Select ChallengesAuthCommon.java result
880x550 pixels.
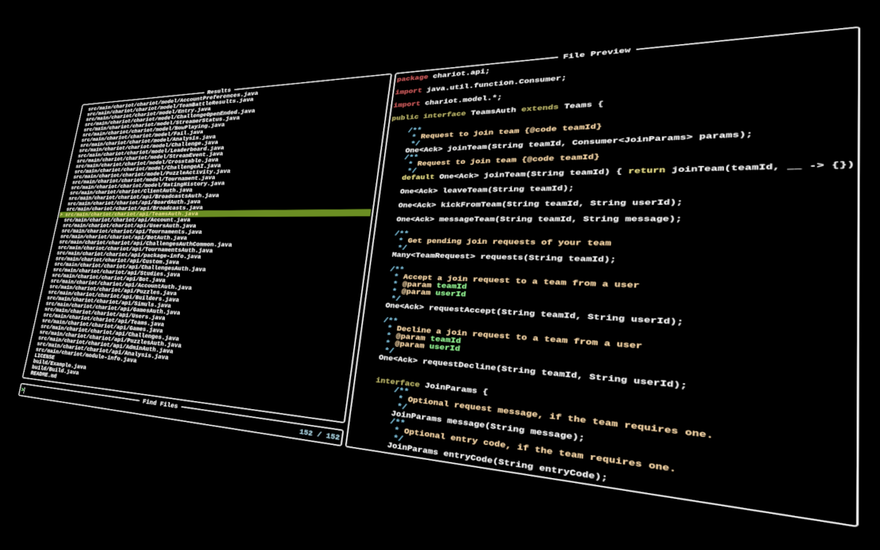pyautogui.click(x=146, y=244)
